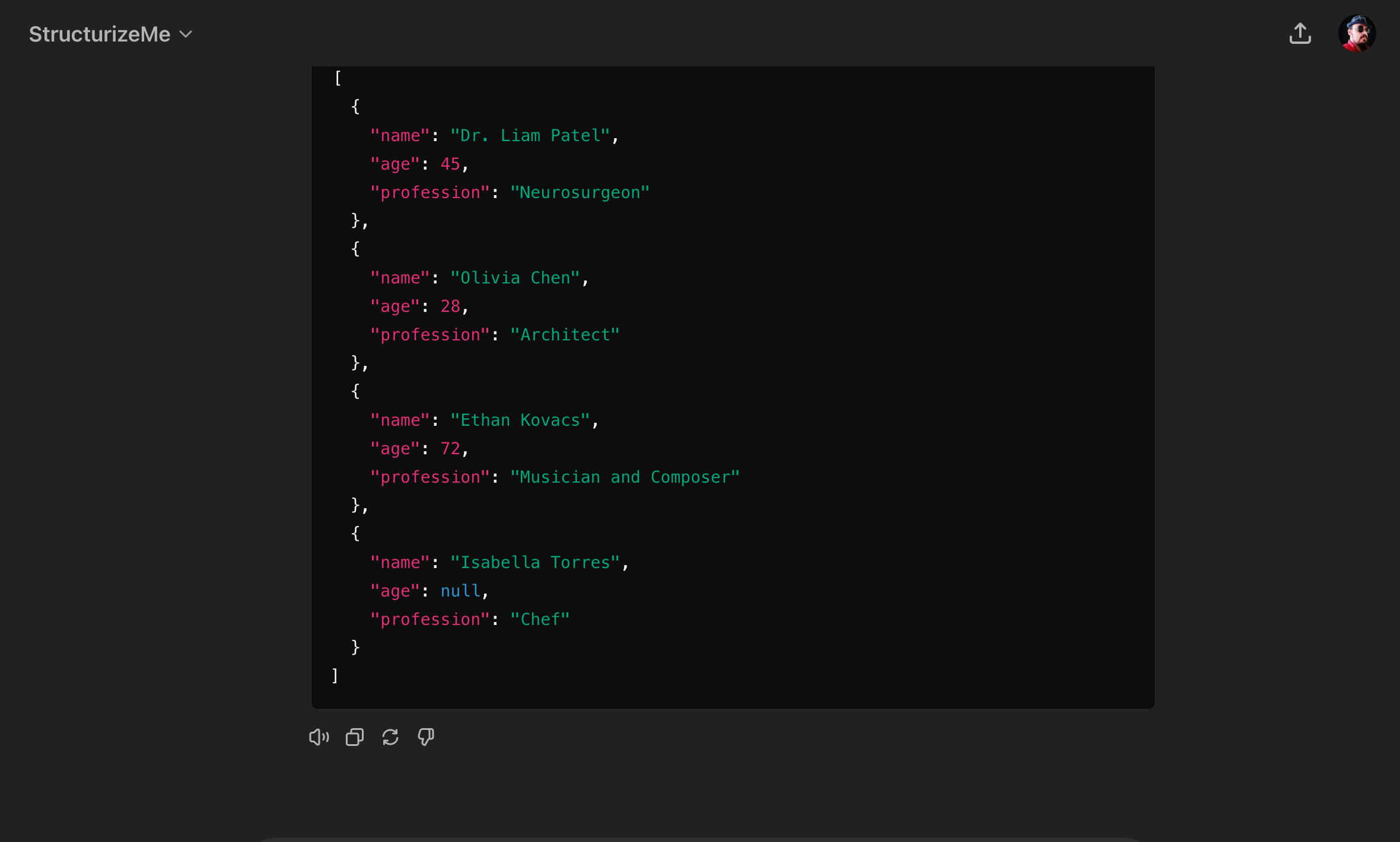Viewport: 1400px width, 842px height.
Task: Click the "Isabella Torres" name value
Action: pos(535,563)
